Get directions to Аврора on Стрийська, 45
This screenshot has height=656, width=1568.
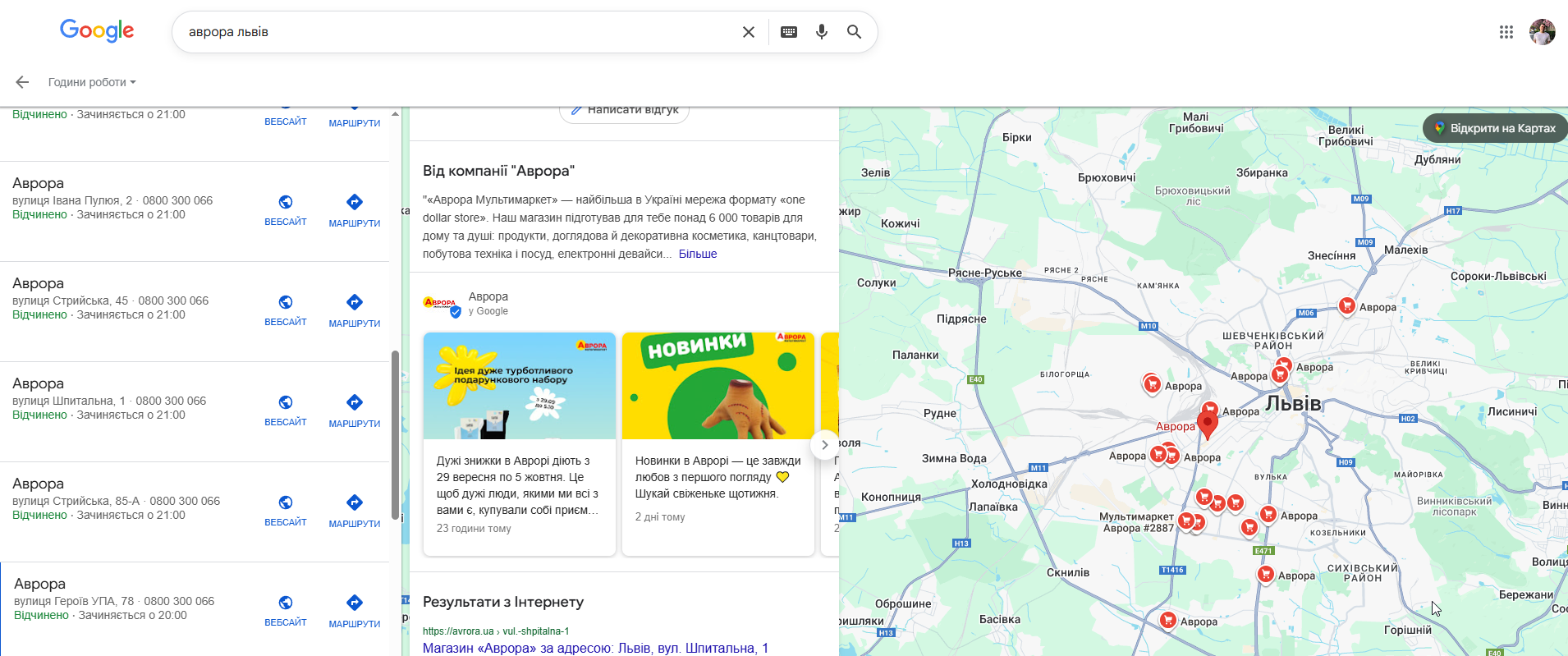coord(355,311)
